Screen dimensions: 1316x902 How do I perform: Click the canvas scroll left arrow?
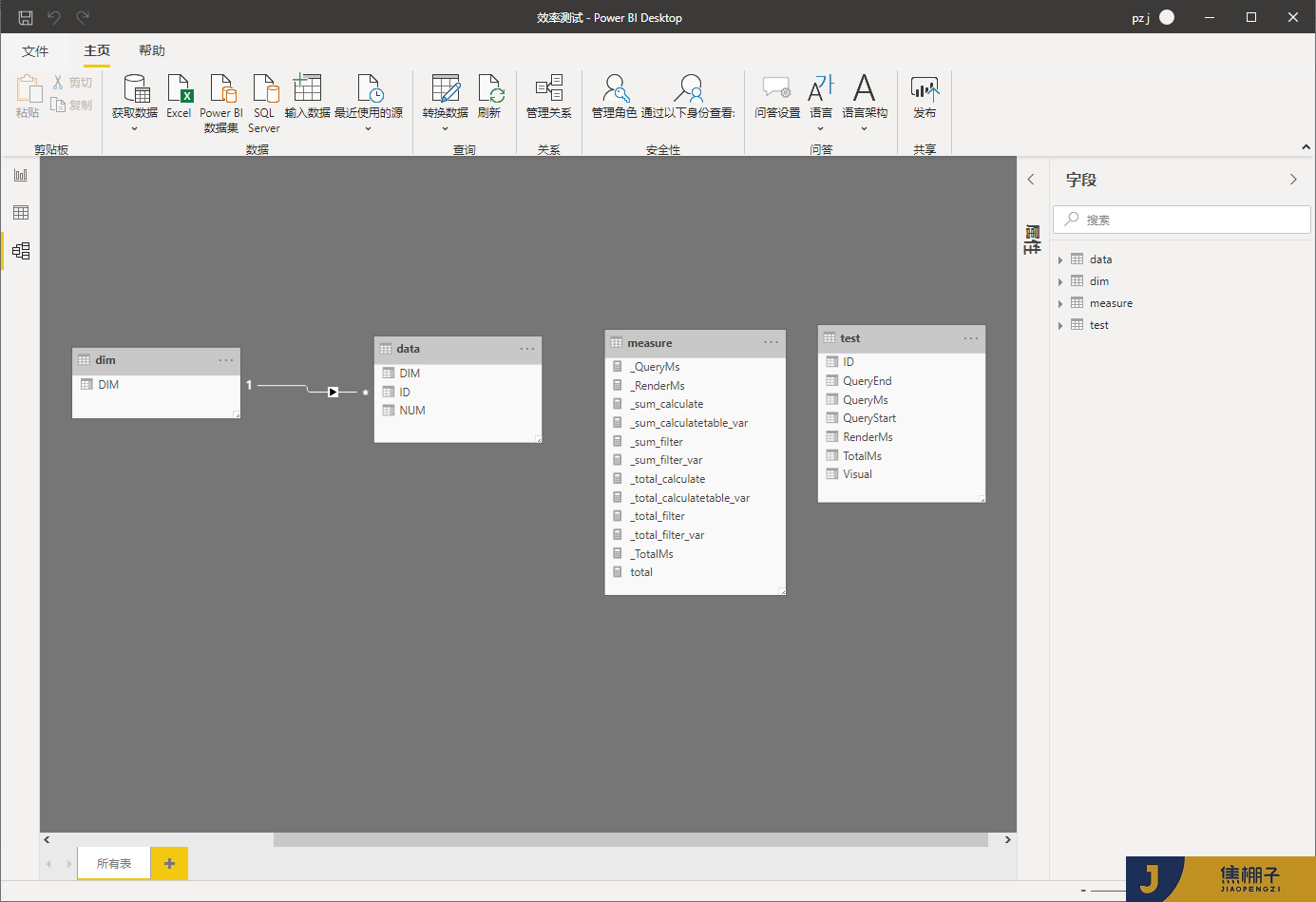[47, 840]
